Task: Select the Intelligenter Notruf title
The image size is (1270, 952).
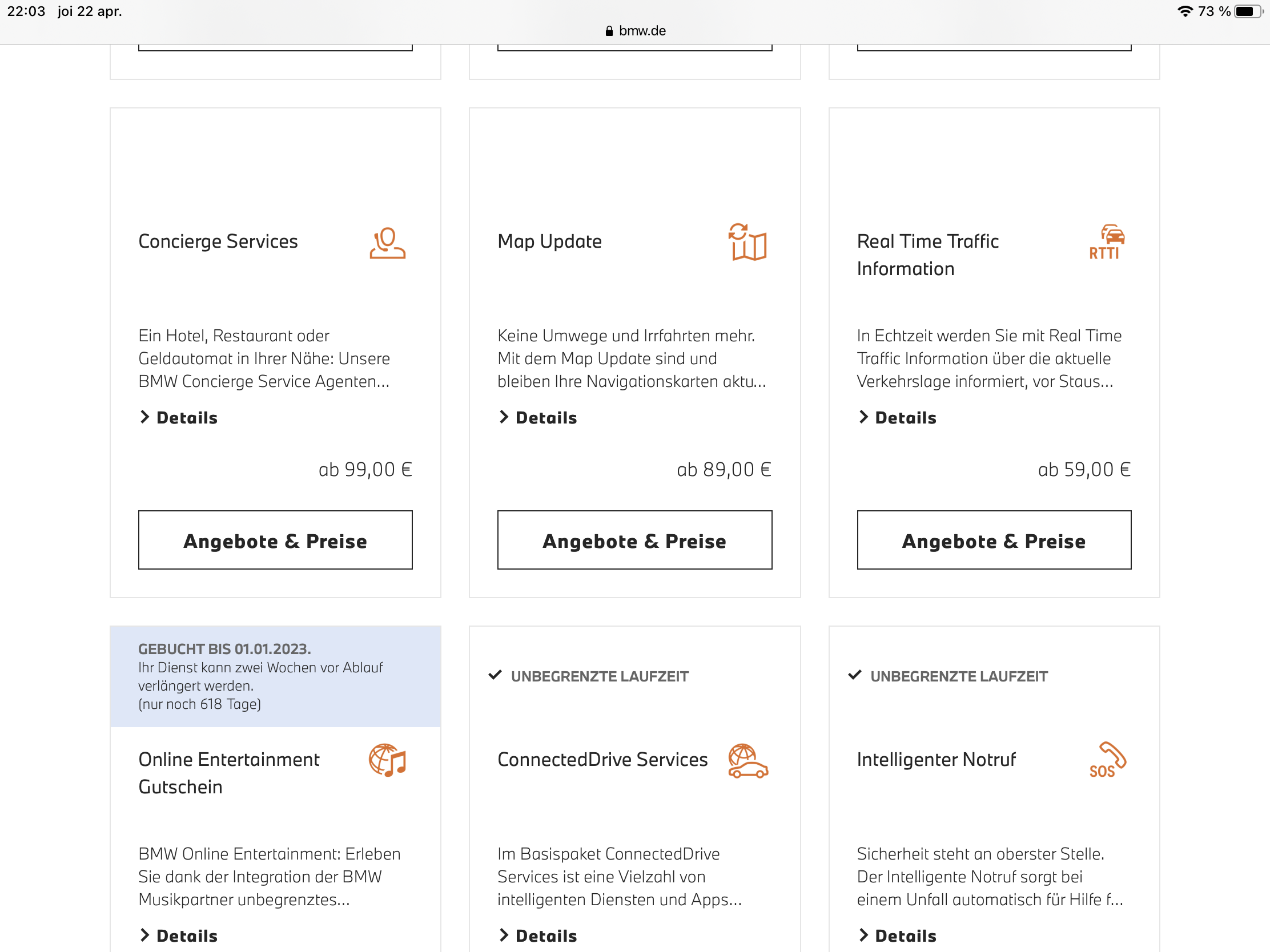Action: coord(937,760)
